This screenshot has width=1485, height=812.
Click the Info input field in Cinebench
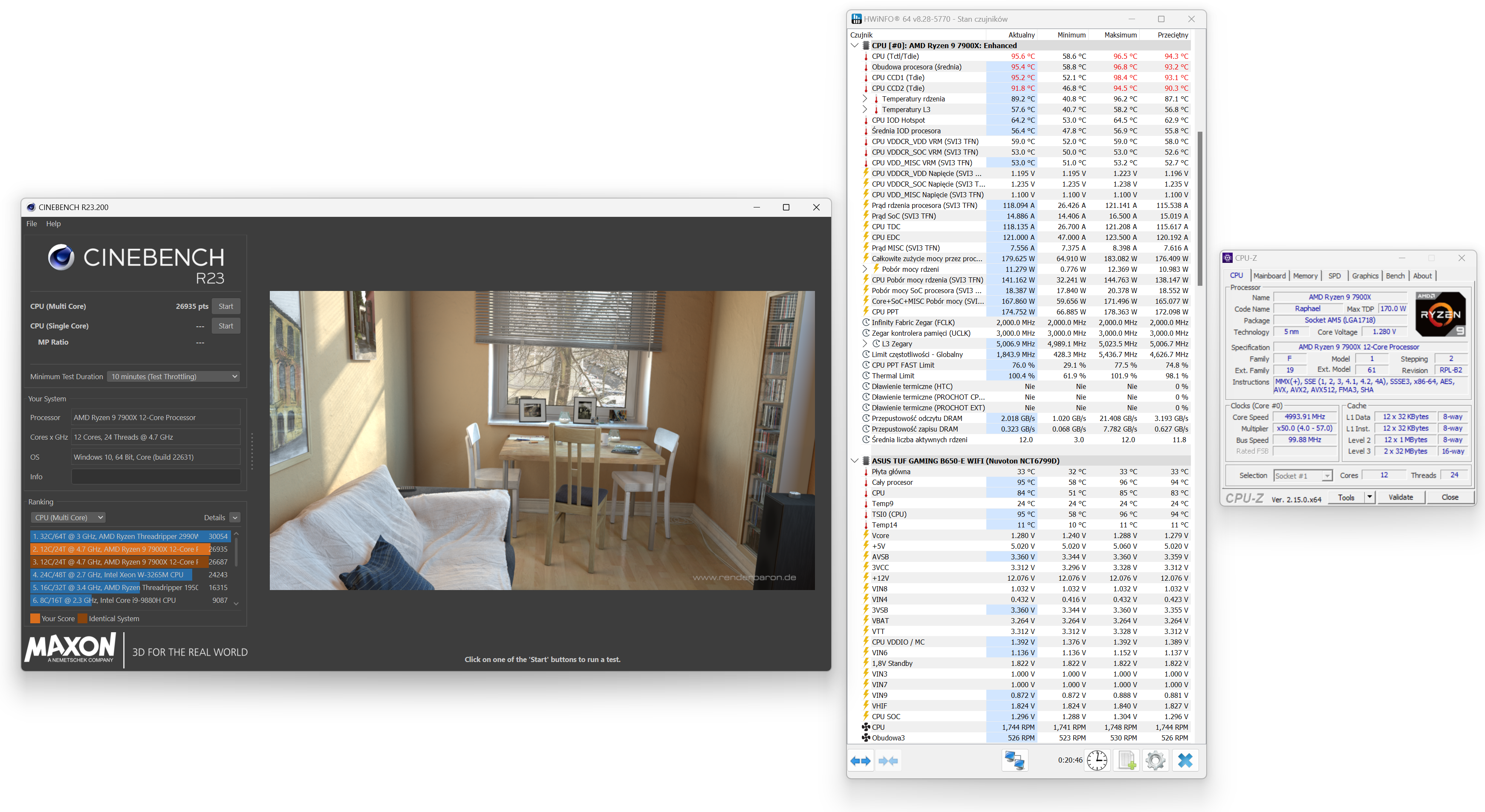click(x=156, y=477)
